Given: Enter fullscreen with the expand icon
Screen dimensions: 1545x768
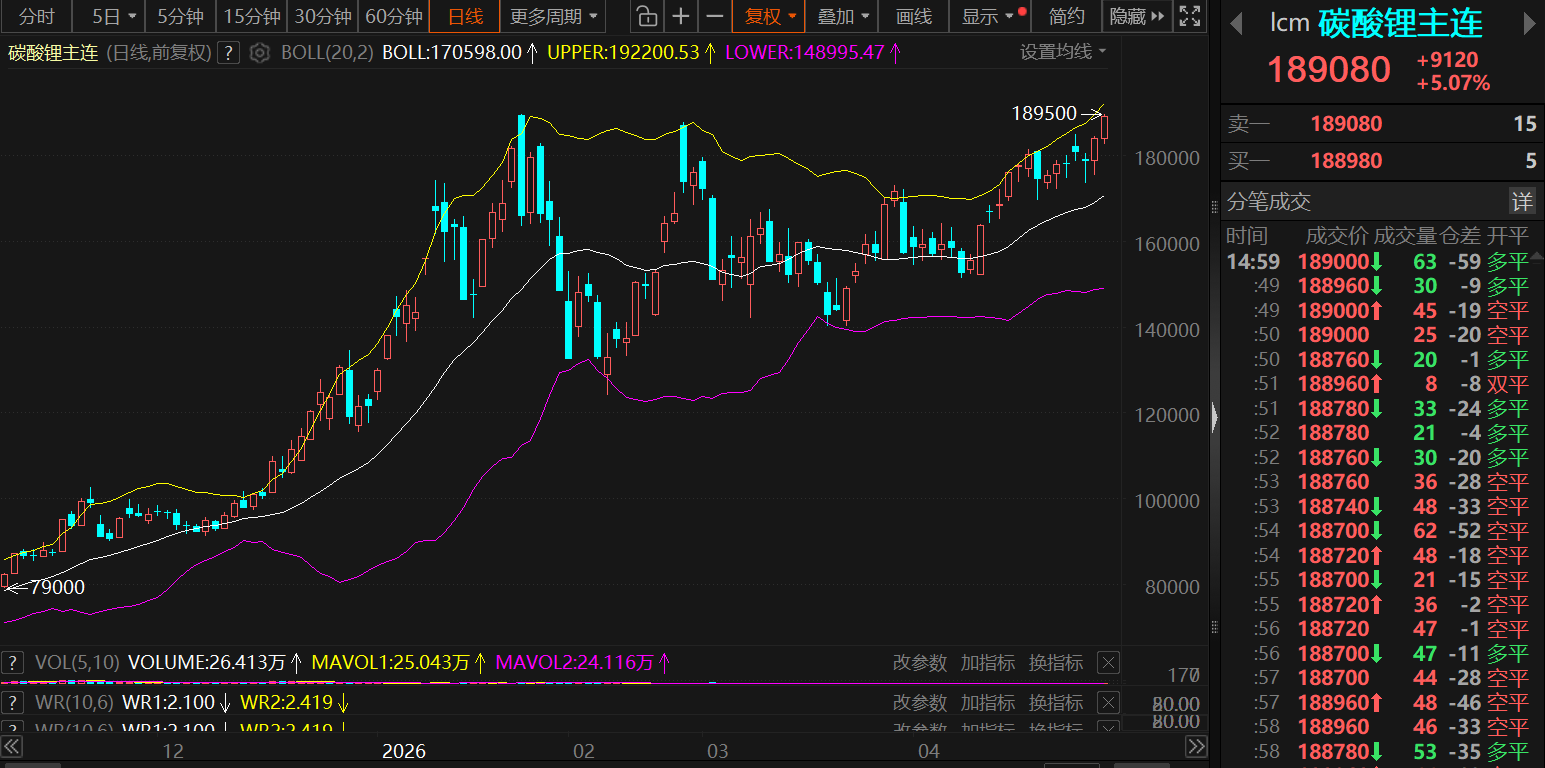Looking at the screenshot, I should pos(1189,16).
